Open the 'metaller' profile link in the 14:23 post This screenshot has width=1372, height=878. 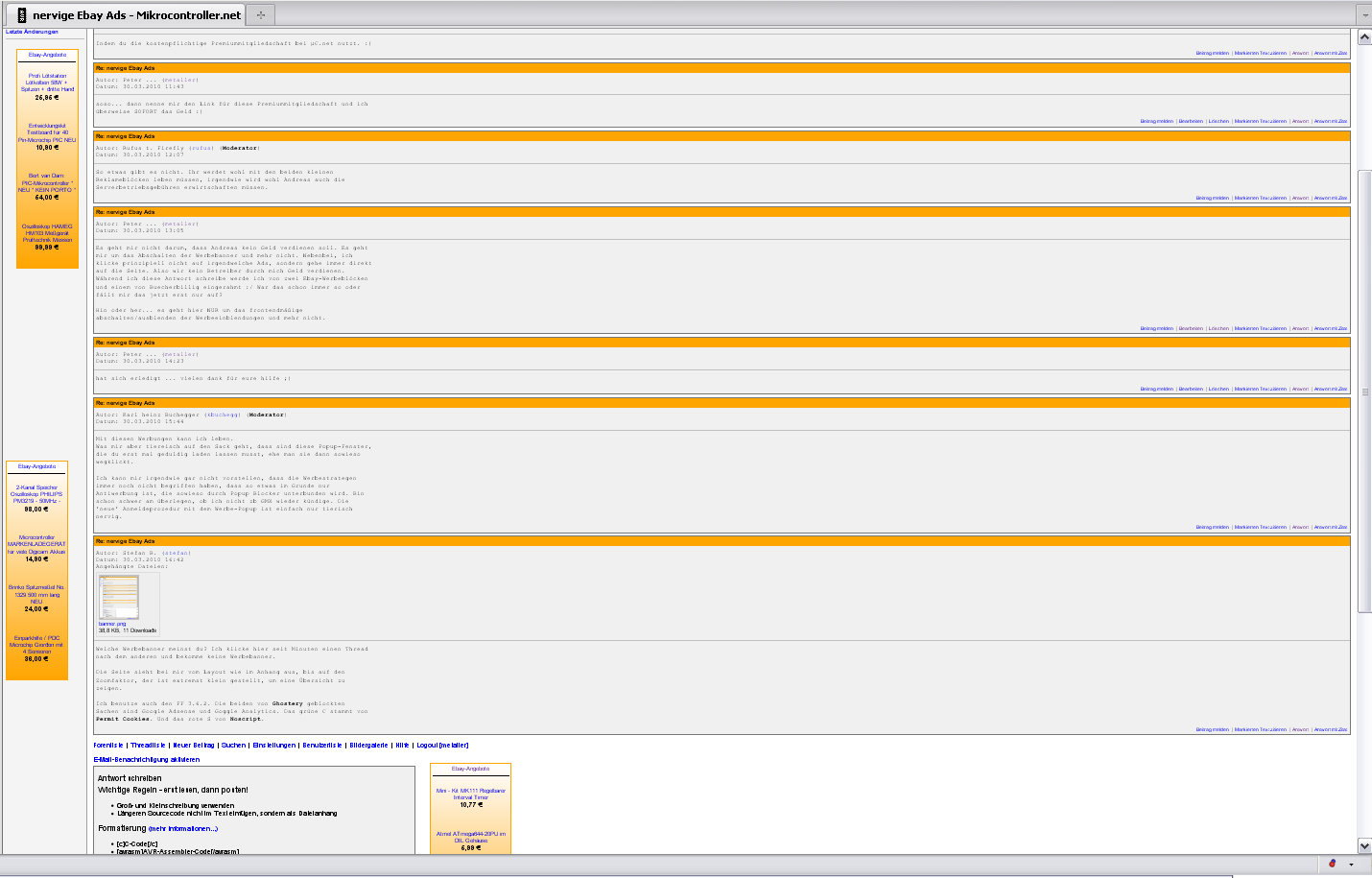(x=180, y=354)
